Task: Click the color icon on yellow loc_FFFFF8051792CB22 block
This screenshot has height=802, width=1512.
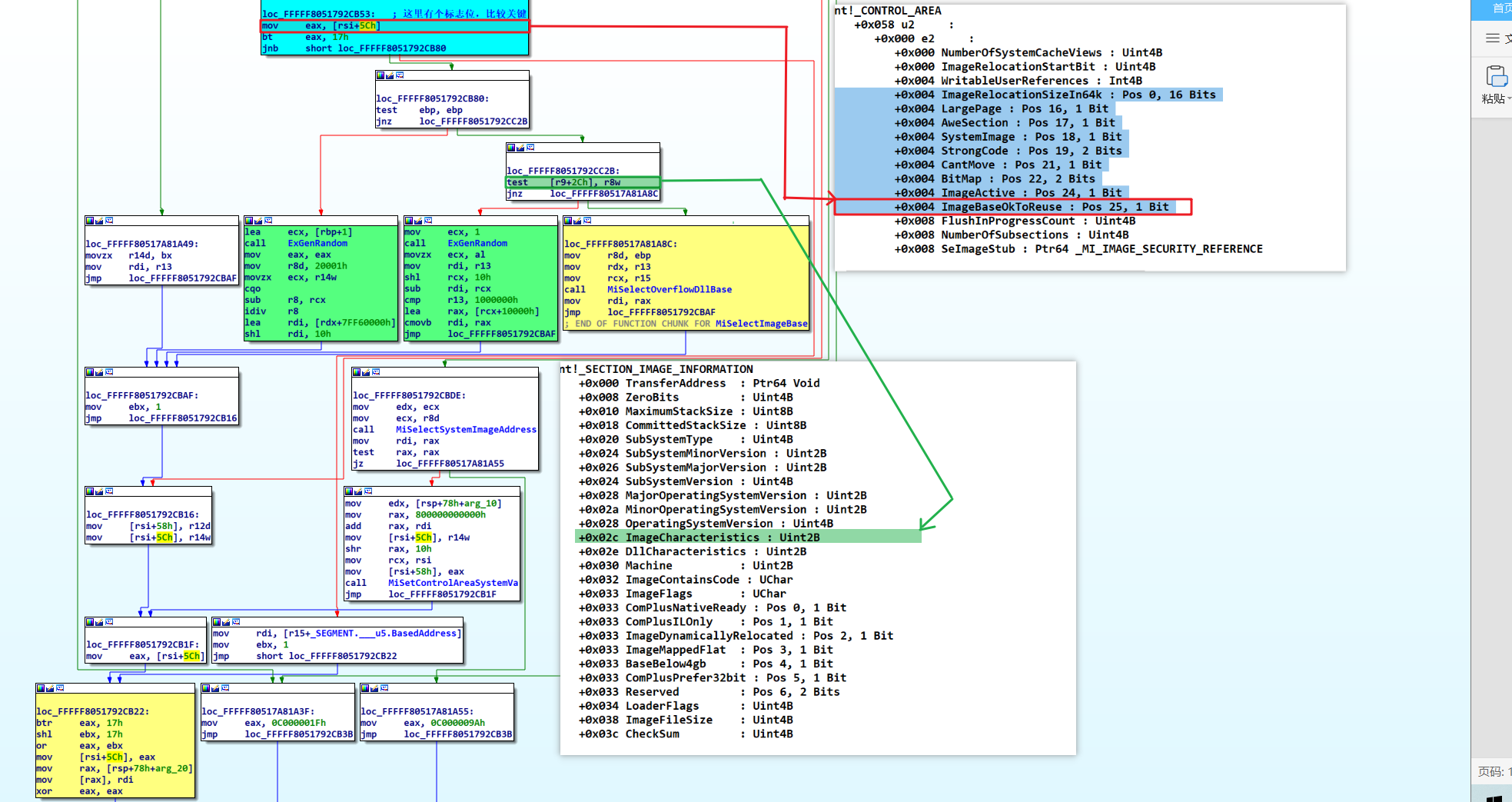Action: tap(40, 688)
